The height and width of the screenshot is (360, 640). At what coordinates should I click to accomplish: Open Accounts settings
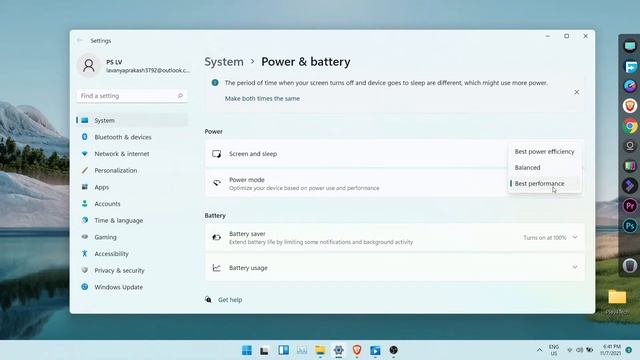coord(132,204)
